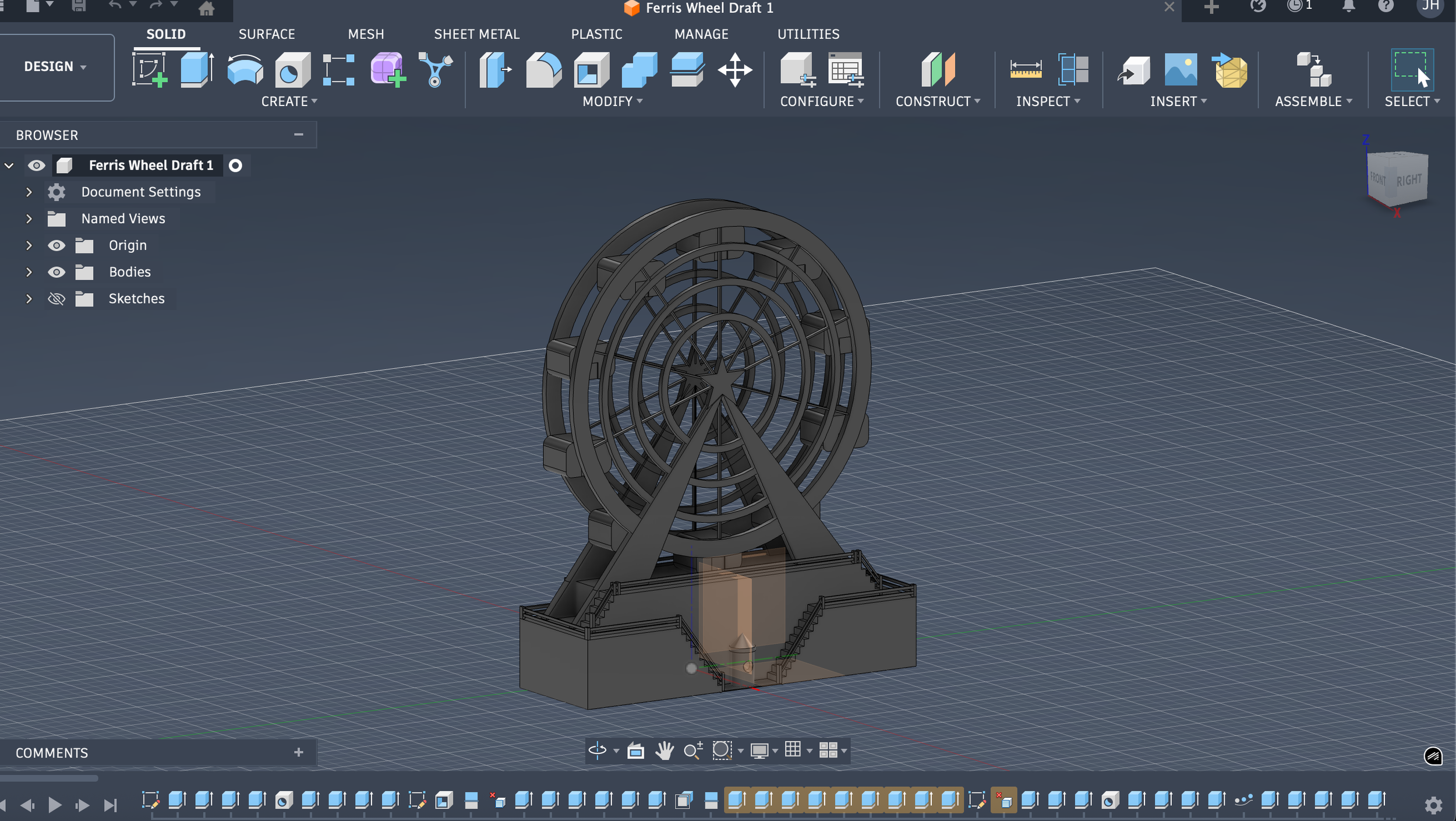The width and height of the screenshot is (1456, 821).
Task: Open the INSERT dropdown menu
Action: [x=1179, y=101]
